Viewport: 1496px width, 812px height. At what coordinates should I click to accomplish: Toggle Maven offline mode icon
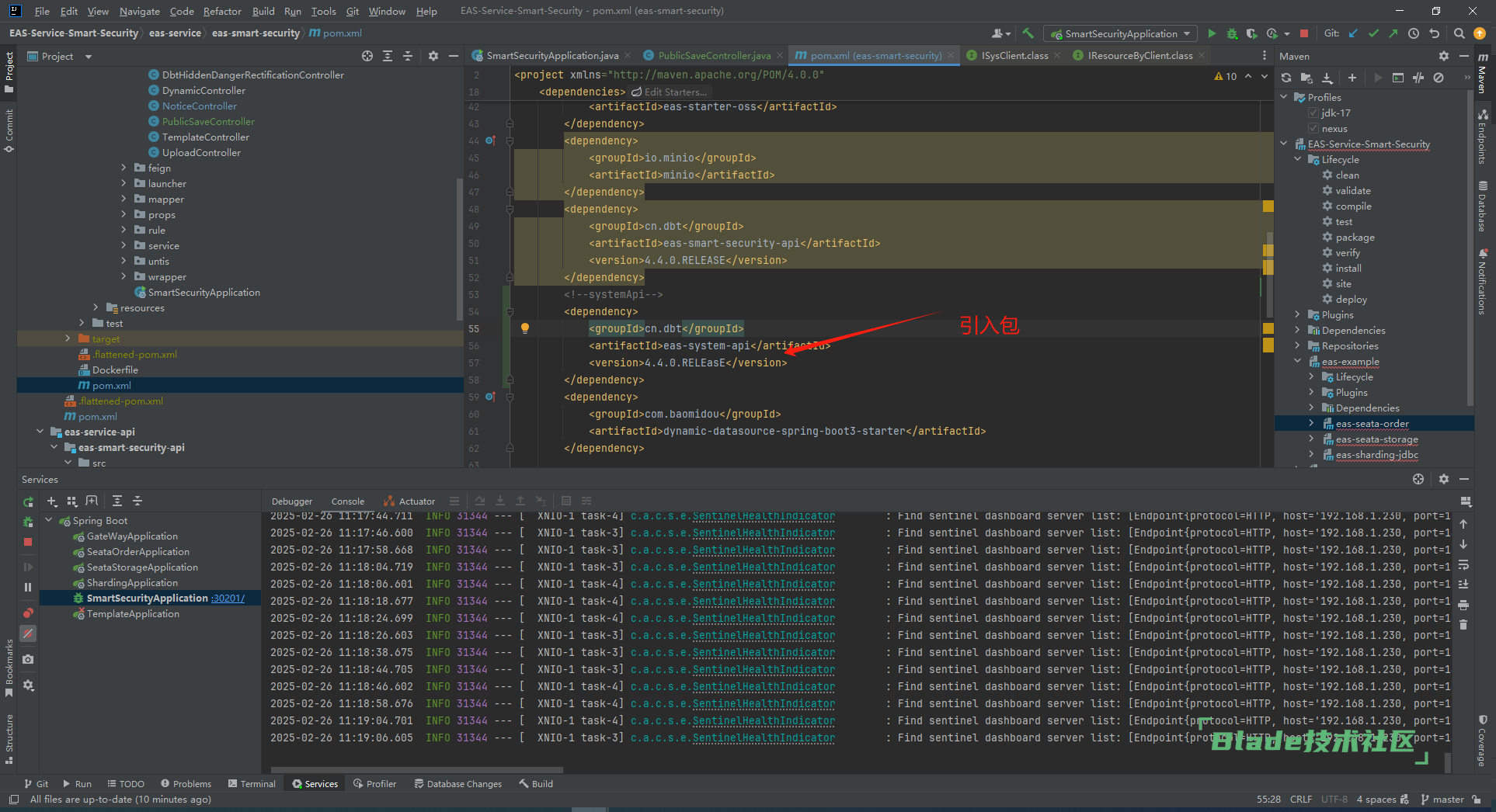pyautogui.click(x=1418, y=78)
